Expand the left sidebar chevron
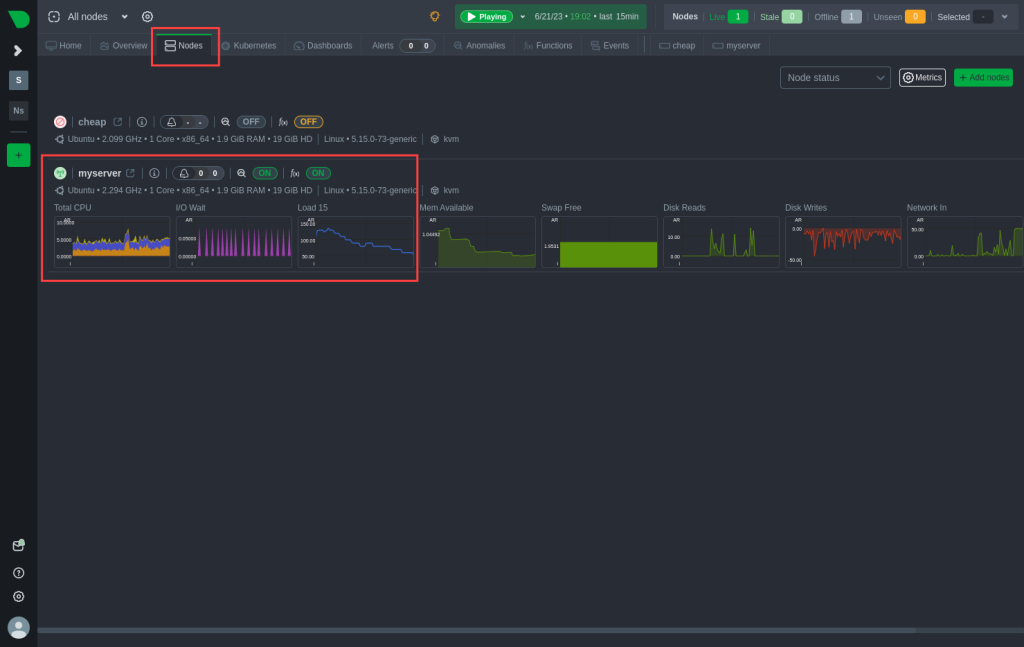The image size is (1024, 647). (18, 50)
